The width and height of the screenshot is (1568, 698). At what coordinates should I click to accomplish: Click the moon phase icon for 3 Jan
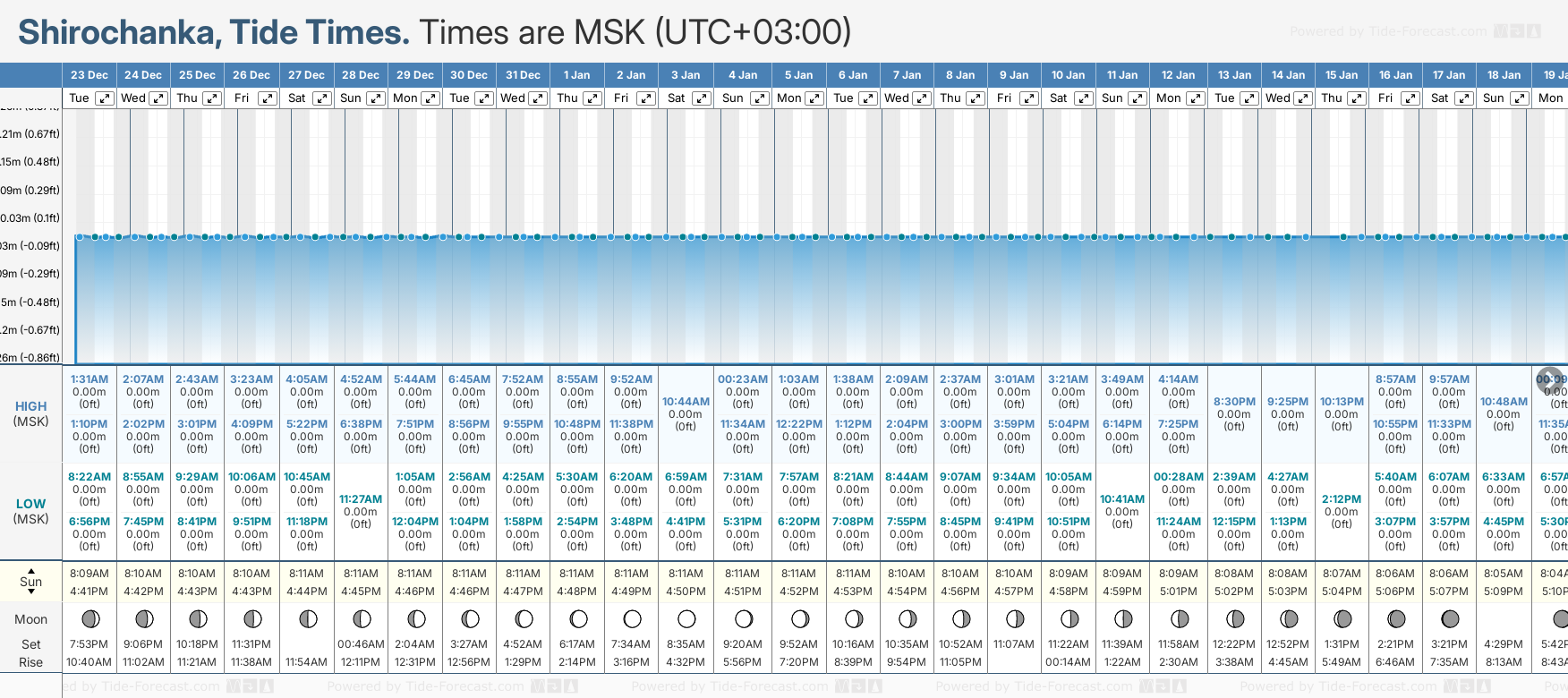point(686,618)
